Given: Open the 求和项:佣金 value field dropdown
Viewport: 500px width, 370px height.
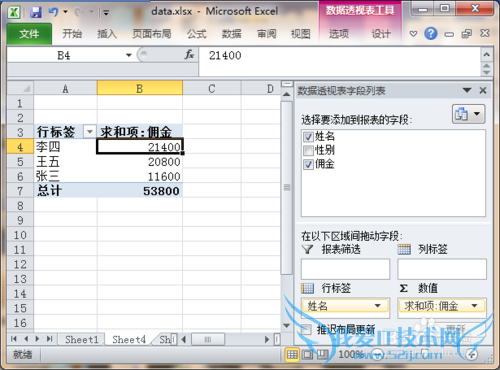Looking at the screenshot, I should 474,306.
